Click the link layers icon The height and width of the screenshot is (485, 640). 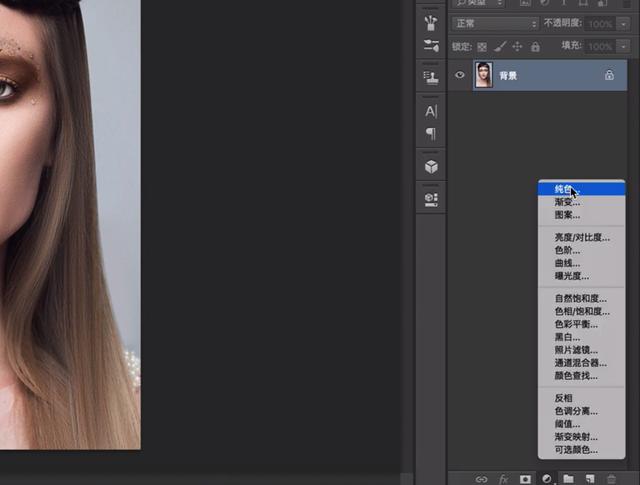[x=481, y=479]
